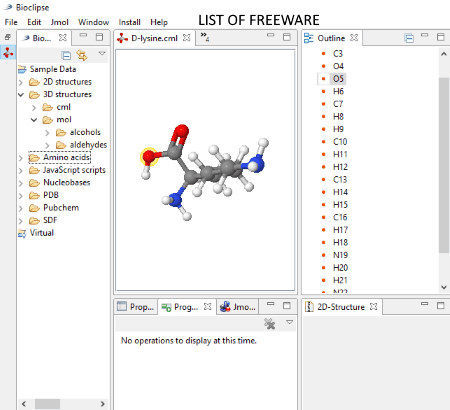Image resolution: width=450 pixels, height=410 pixels.
Task: Show hidden editors list chevron
Action: pyautogui.click(x=205, y=37)
